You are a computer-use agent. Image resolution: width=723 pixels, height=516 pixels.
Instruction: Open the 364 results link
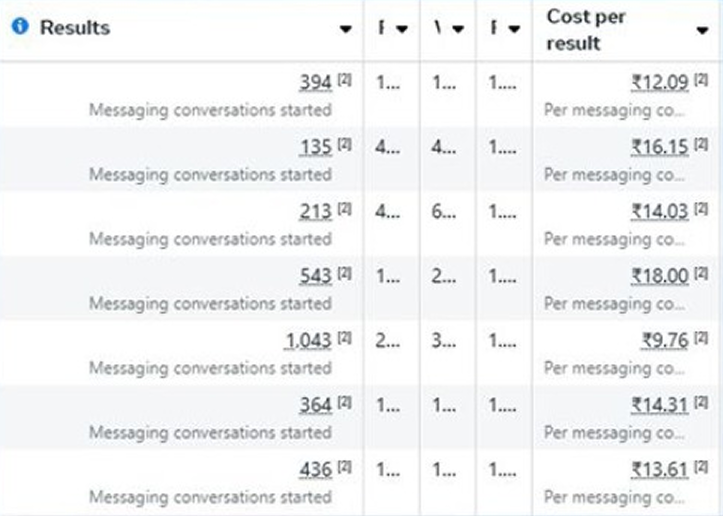point(315,405)
